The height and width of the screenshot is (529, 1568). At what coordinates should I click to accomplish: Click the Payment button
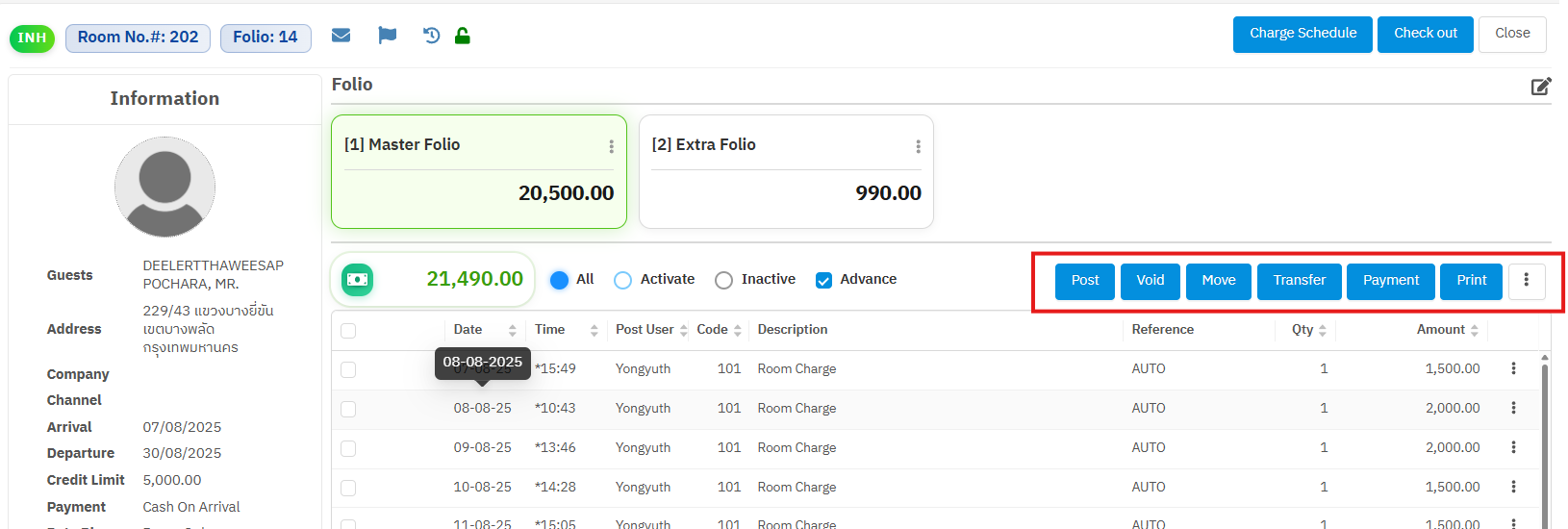pyautogui.click(x=1390, y=281)
